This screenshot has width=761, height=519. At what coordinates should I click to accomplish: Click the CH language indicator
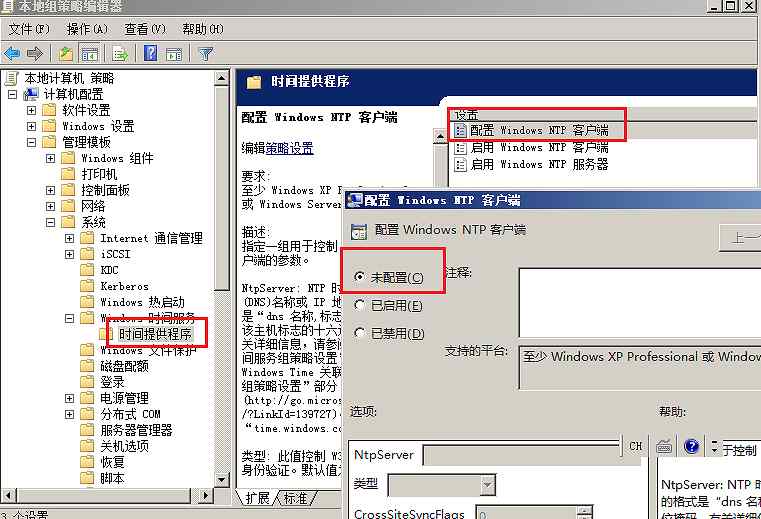[x=635, y=446]
